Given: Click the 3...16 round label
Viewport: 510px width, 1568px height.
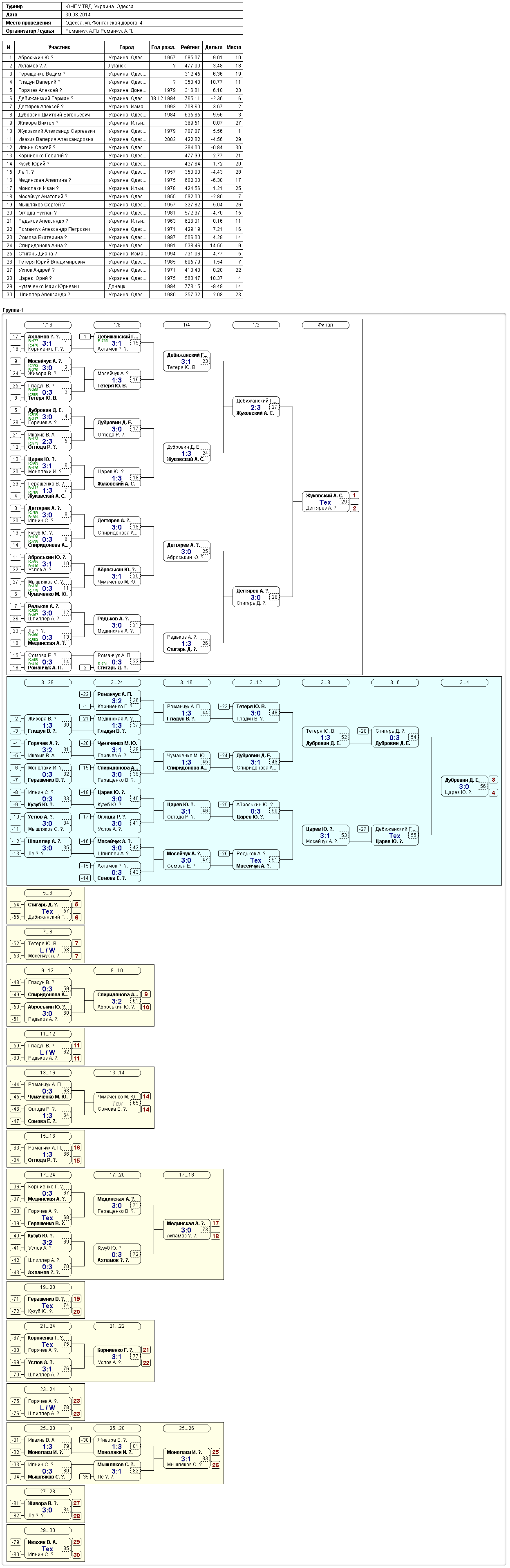Looking at the screenshot, I should pos(186,682).
